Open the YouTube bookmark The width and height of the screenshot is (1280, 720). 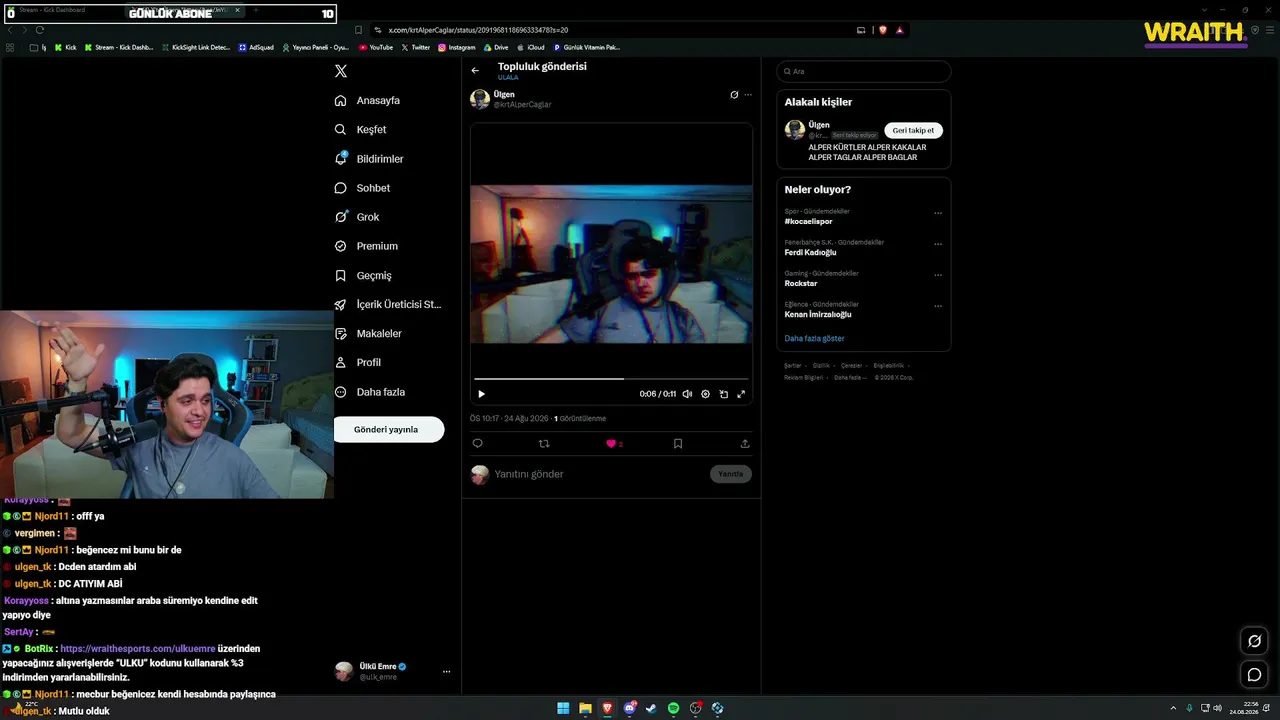point(376,47)
